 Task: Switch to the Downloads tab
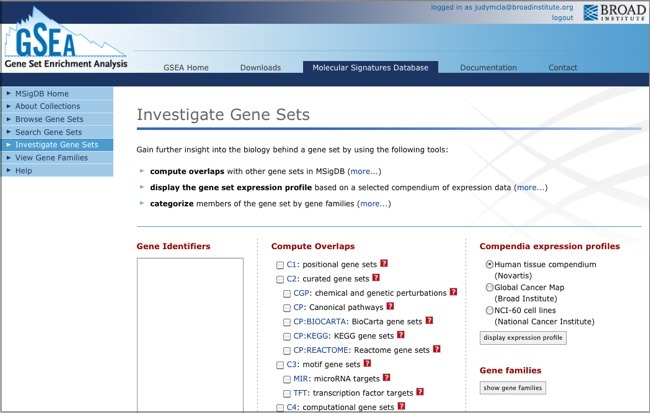coord(260,68)
